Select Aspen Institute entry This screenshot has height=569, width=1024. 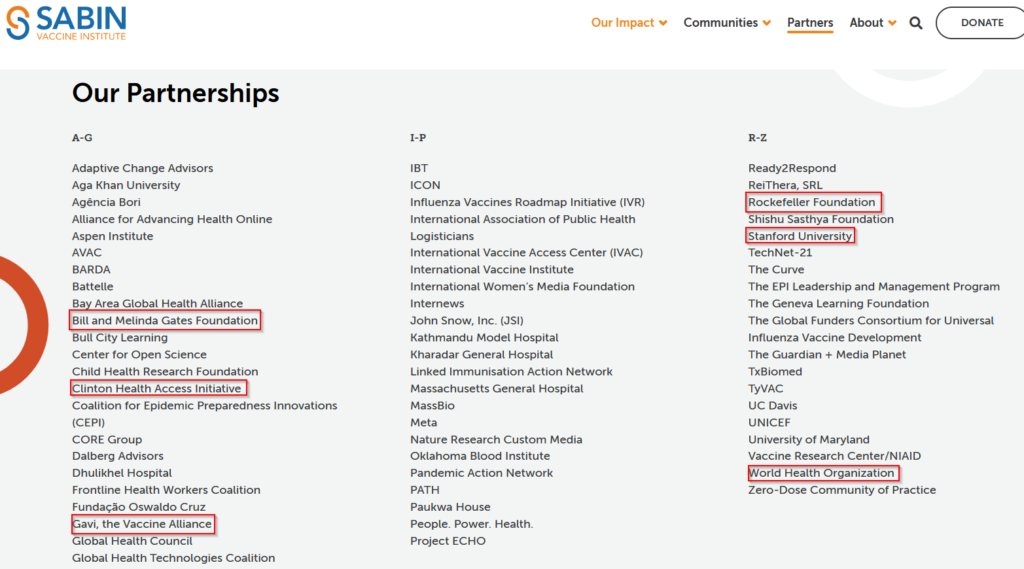tap(112, 236)
